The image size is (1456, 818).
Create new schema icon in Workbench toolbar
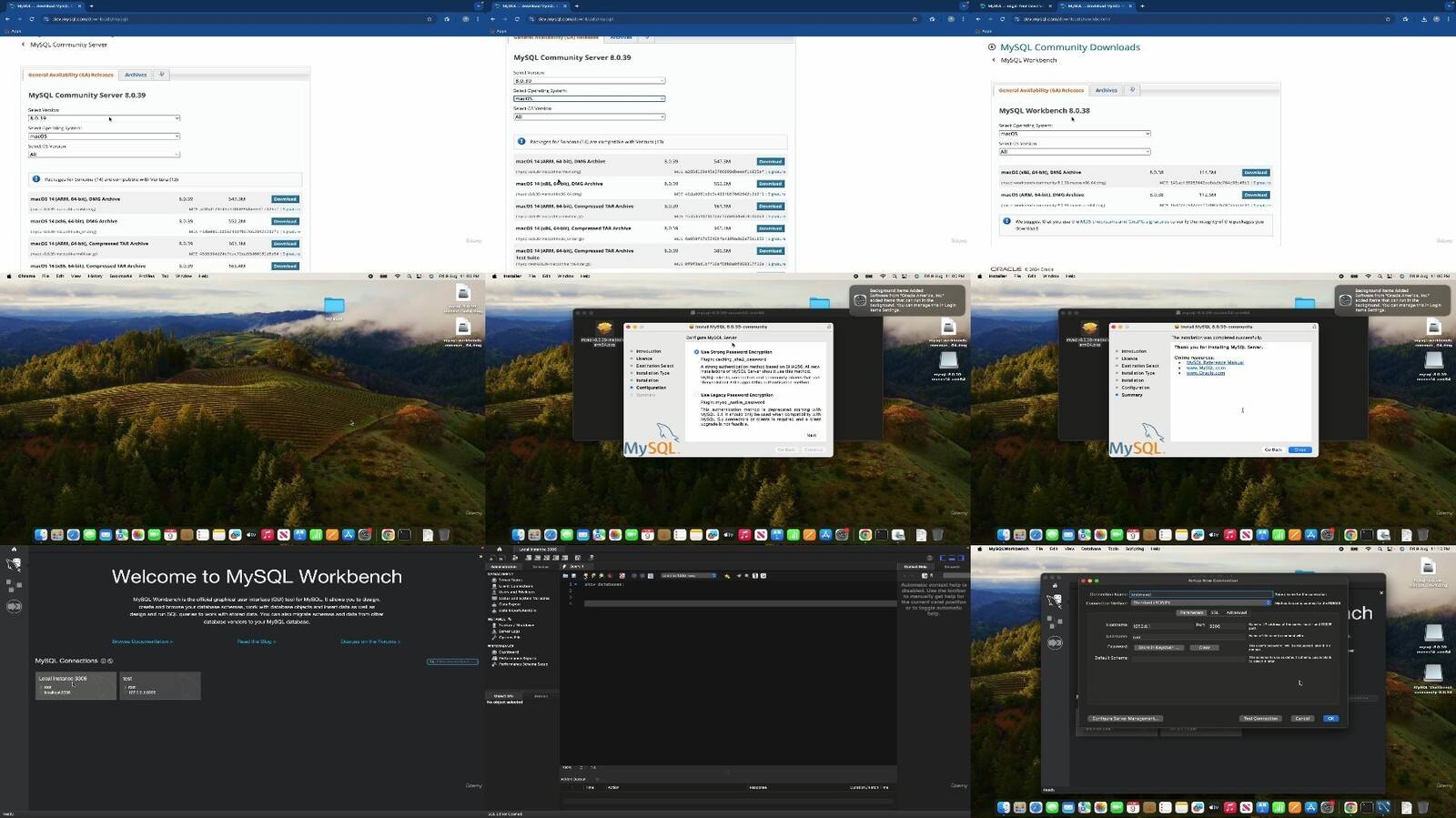tap(529, 558)
